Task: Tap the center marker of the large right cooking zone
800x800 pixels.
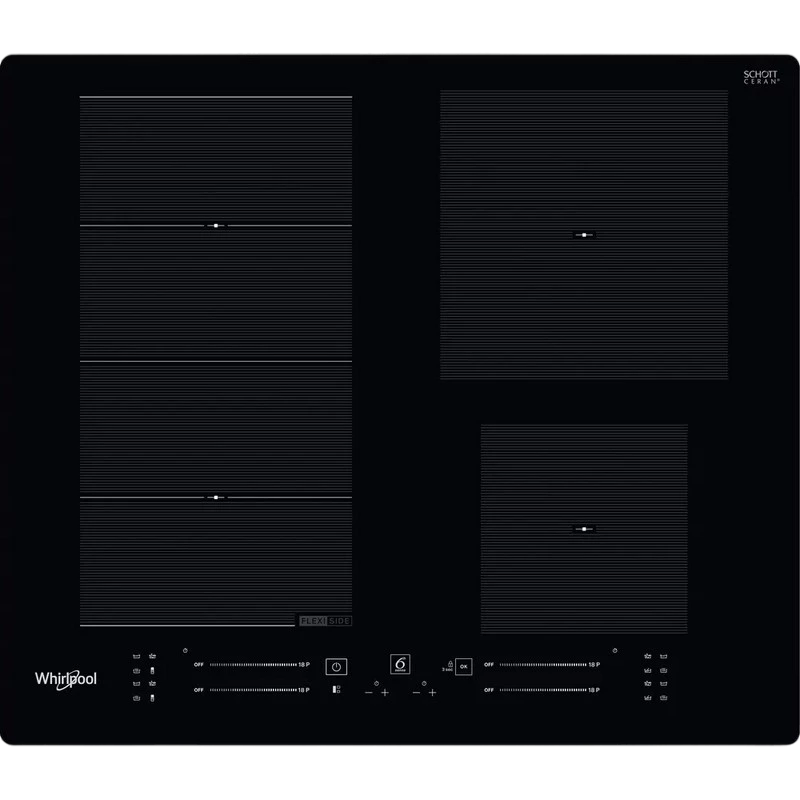Action: (x=584, y=235)
